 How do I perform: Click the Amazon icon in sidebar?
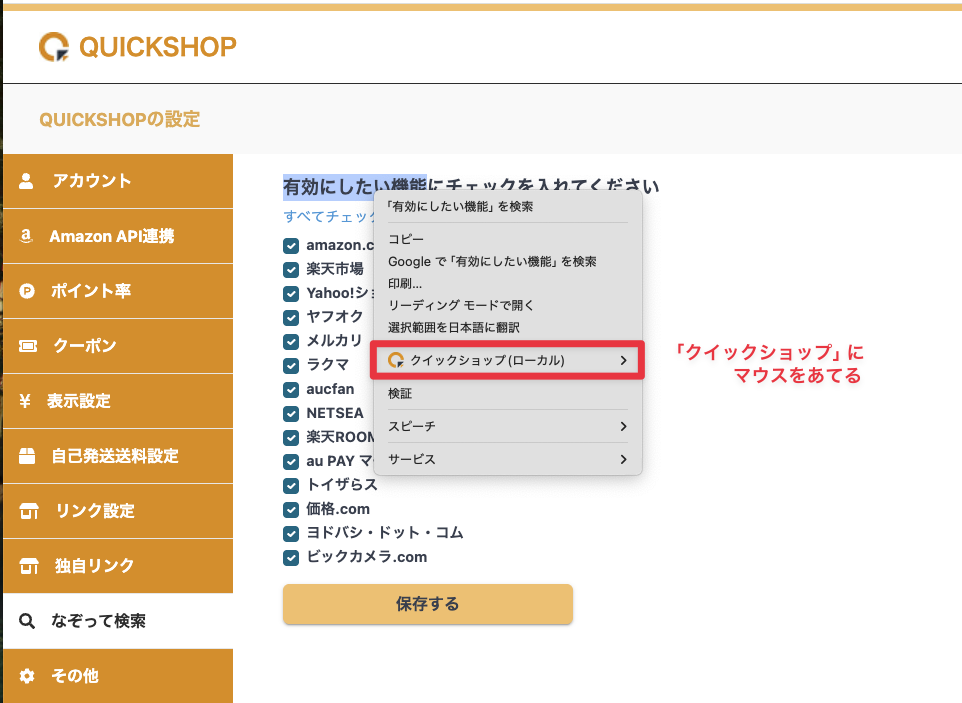(27, 237)
